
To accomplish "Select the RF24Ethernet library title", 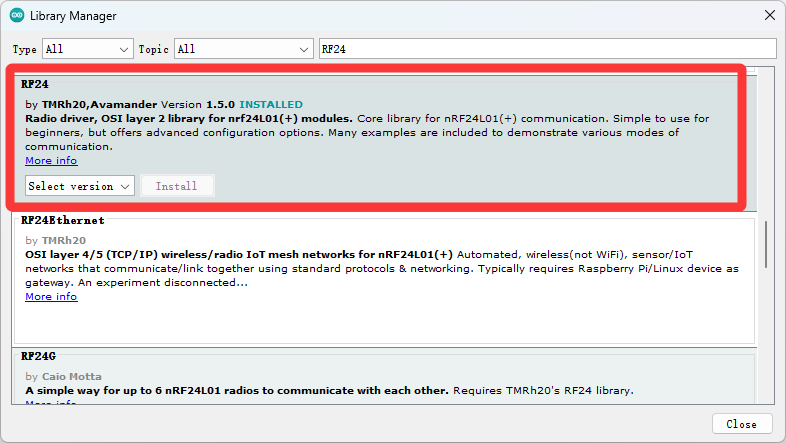I will click(x=63, y=220).
